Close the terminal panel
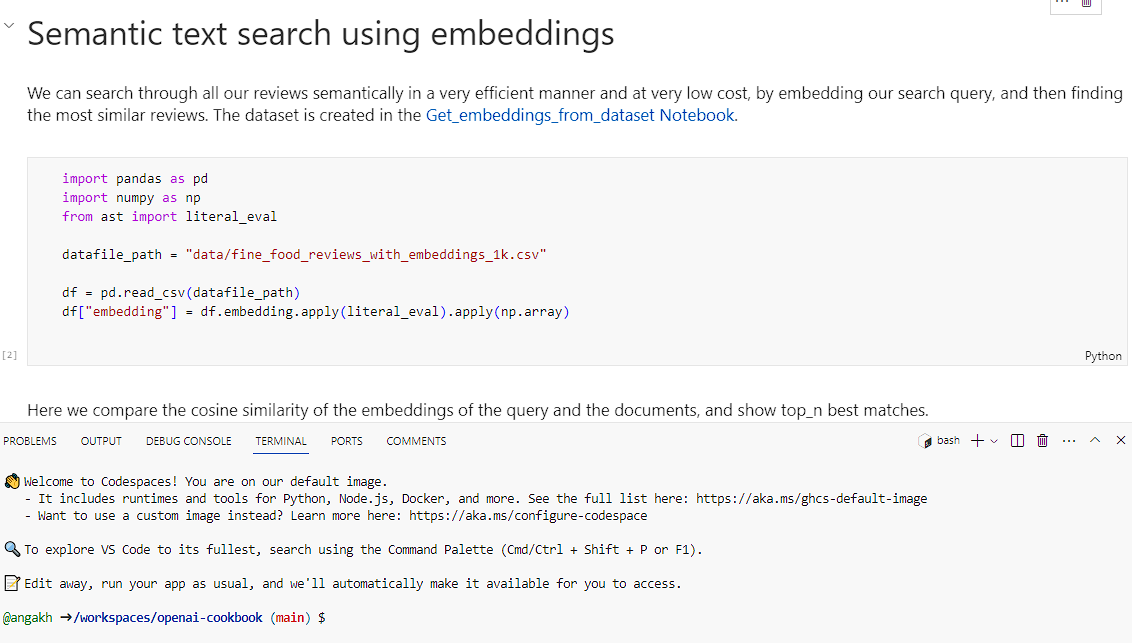 click(1120, 440)
